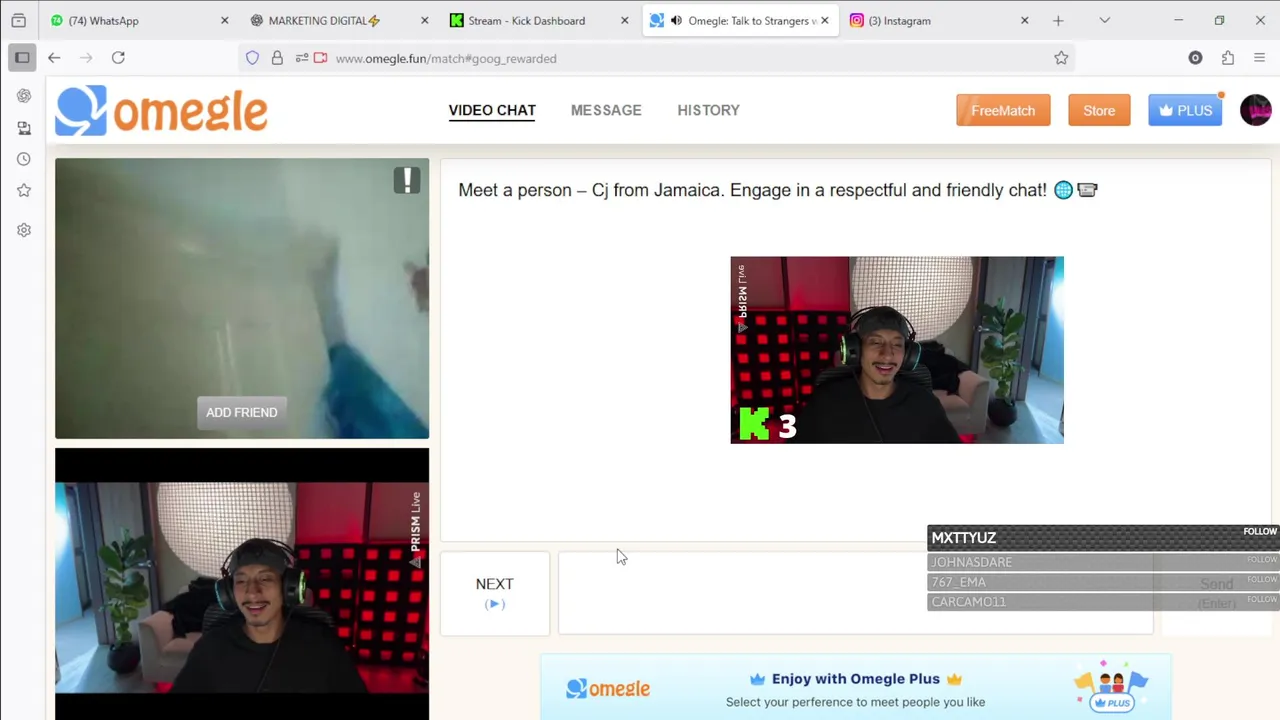Open the Firefox View icon
Viewport: 1280px width, 720px height.
click(x=18, y=20)
